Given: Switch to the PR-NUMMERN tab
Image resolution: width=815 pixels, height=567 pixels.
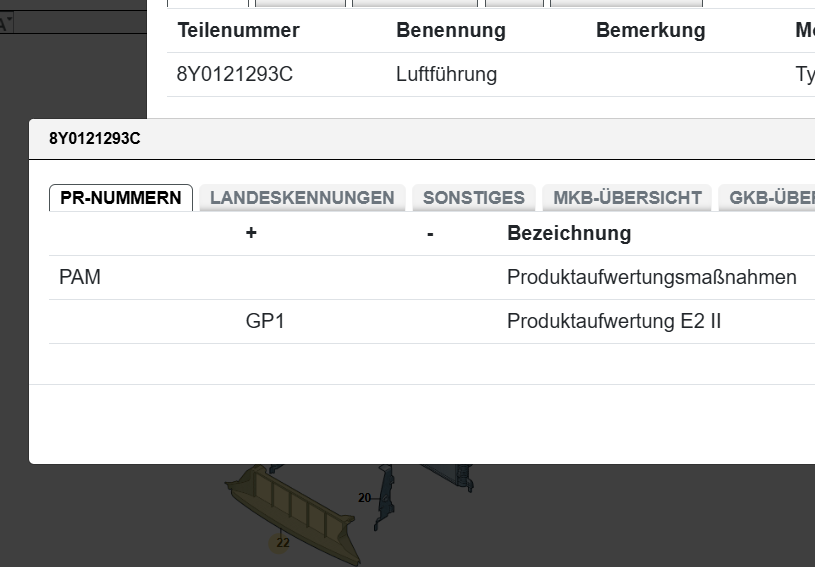Looking at the screenshot, I should tap(121, 197).
